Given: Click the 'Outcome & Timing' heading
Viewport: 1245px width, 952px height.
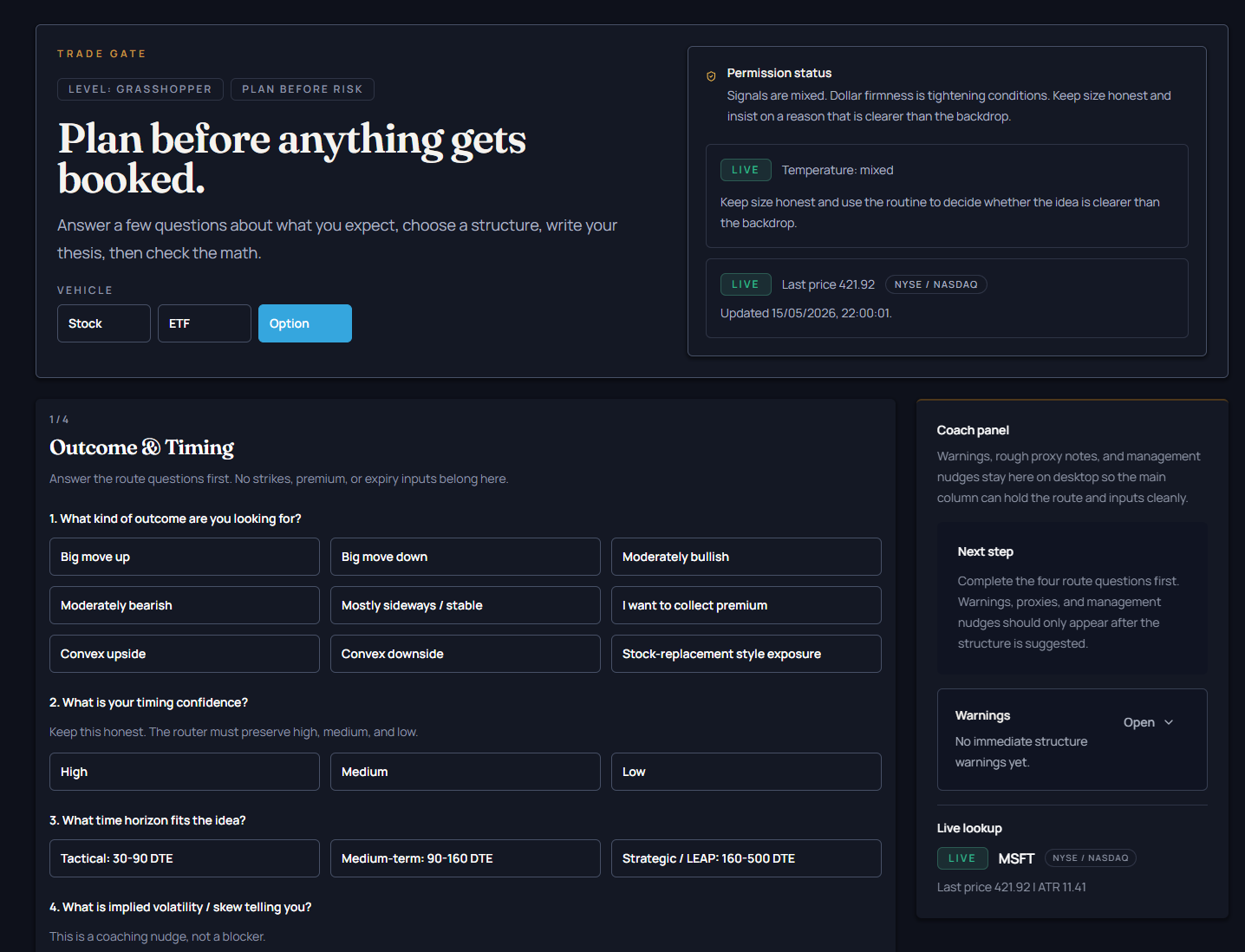Looking at the screenshot, I should tap(142, 447).
